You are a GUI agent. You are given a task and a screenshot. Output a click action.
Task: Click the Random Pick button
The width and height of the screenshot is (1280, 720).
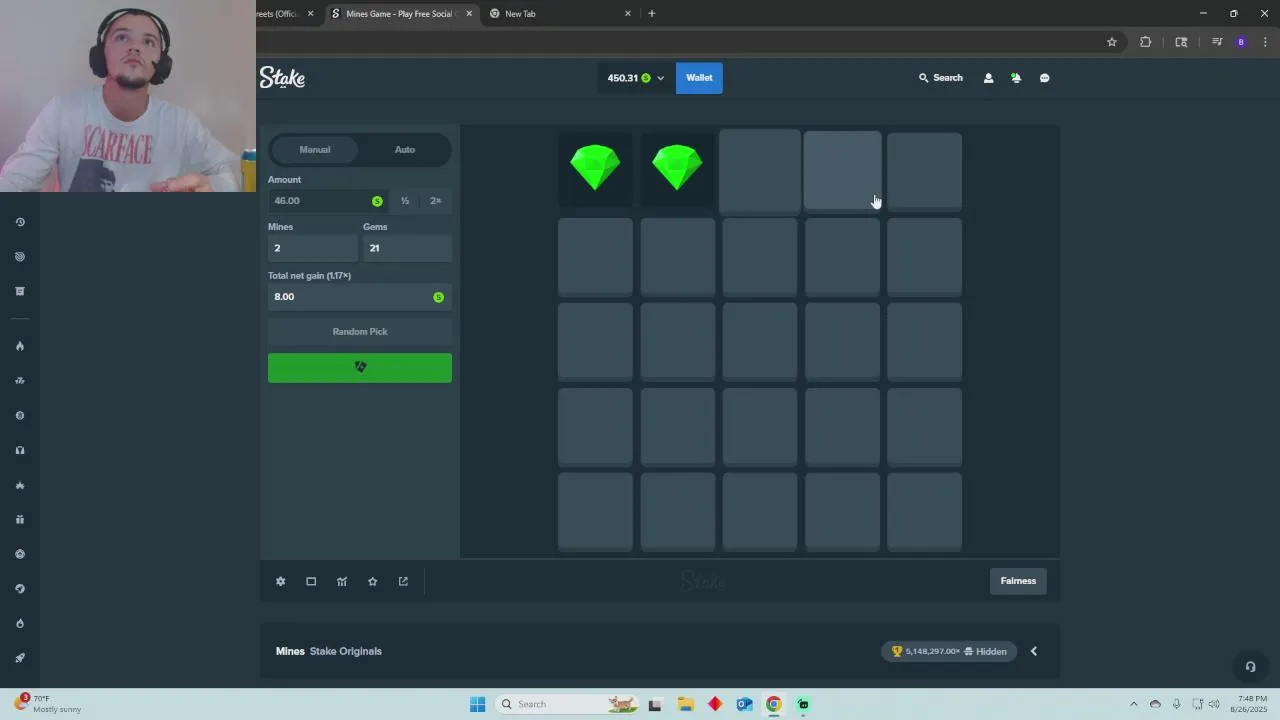(x=360, y=332)
